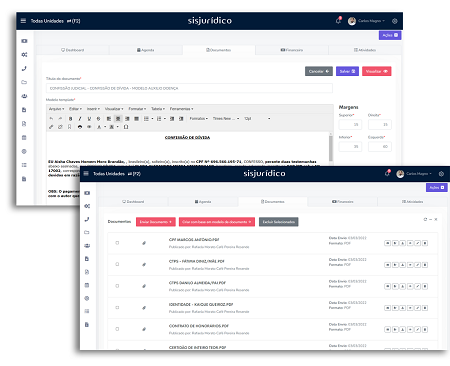
Task: Click preview eye icon in editor toolbar
Action: tap(89, 127)
